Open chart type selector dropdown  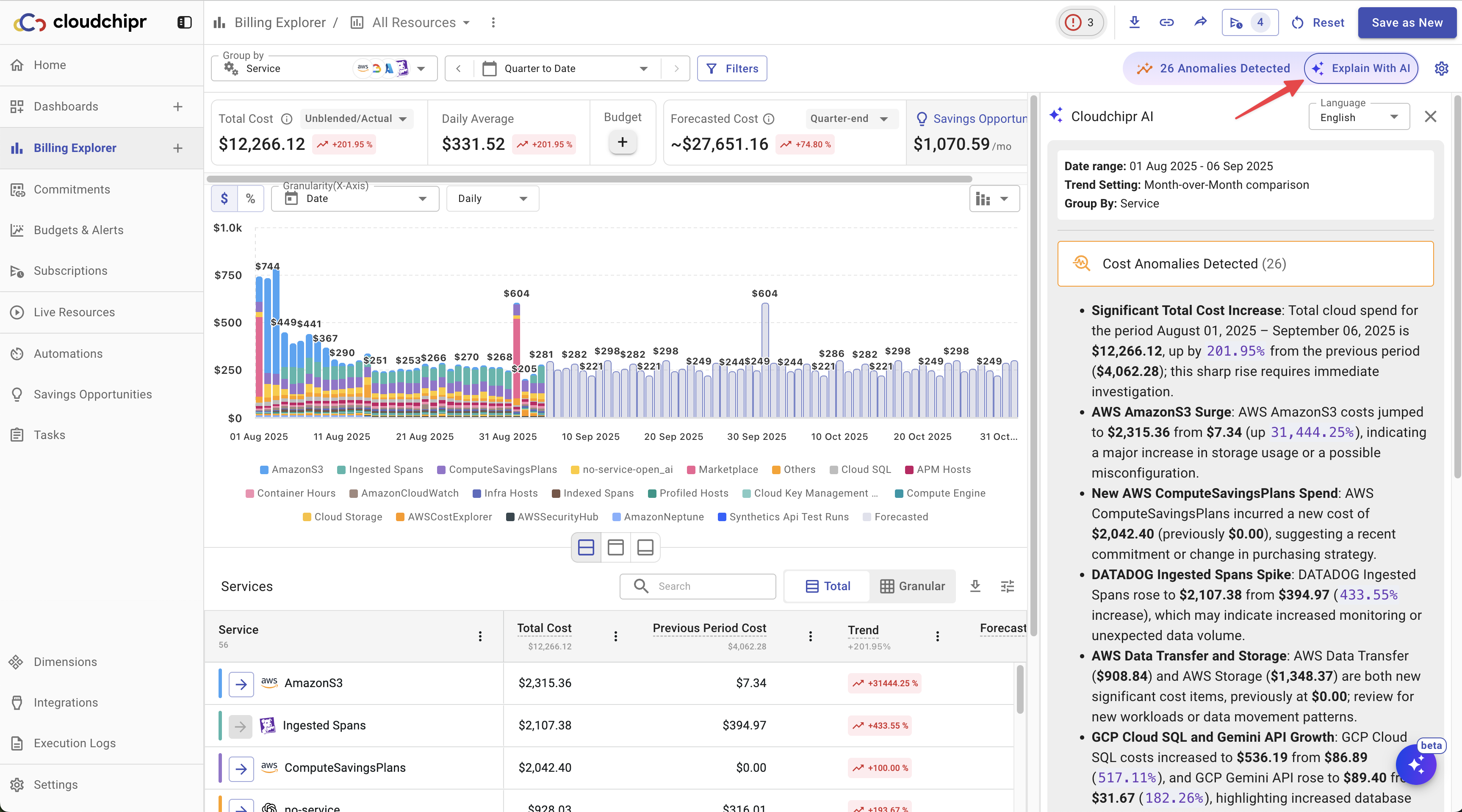(994, 199)
